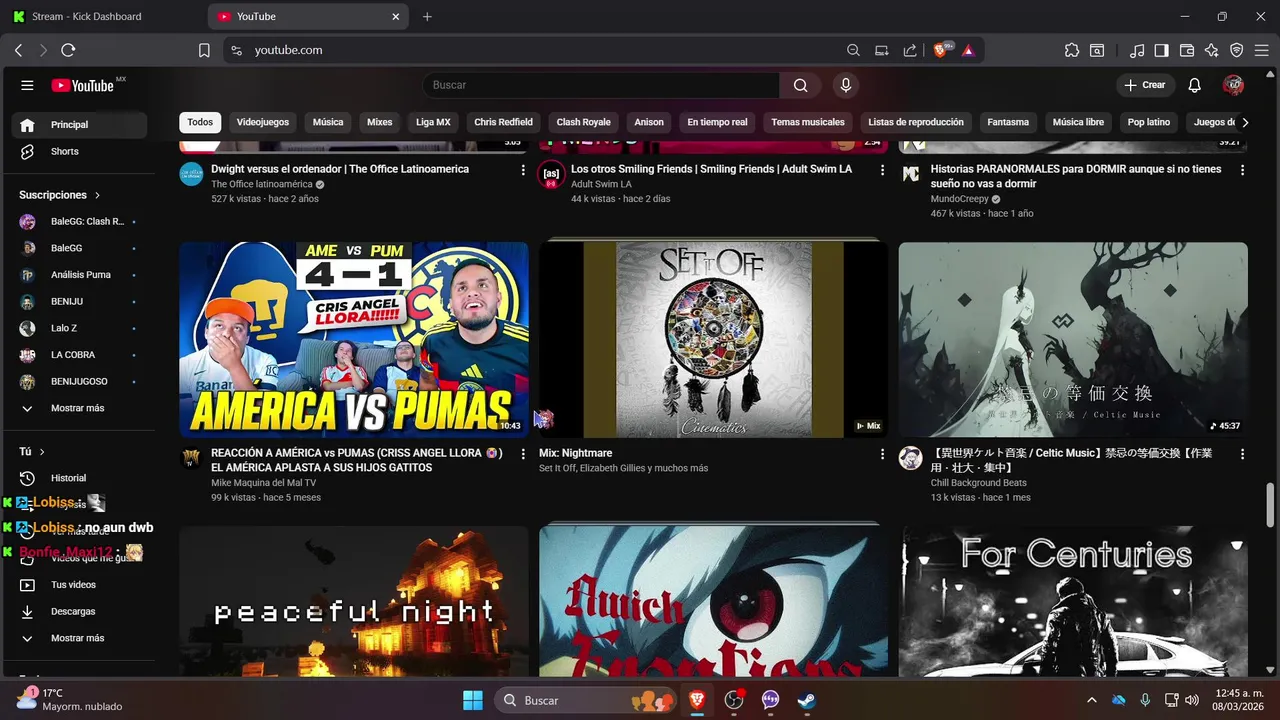Open Descargas in sidebar
This screenshot has width=1280, height=720.
click(x=79, y=611)
